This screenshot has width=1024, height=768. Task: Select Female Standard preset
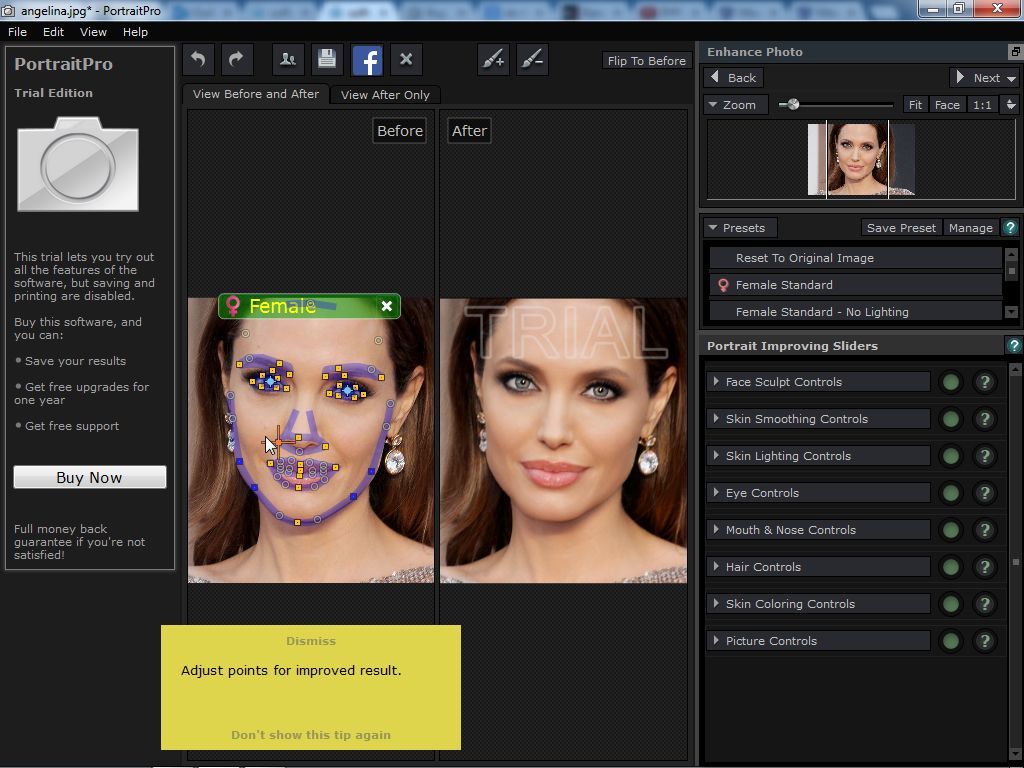pos(856,285)
